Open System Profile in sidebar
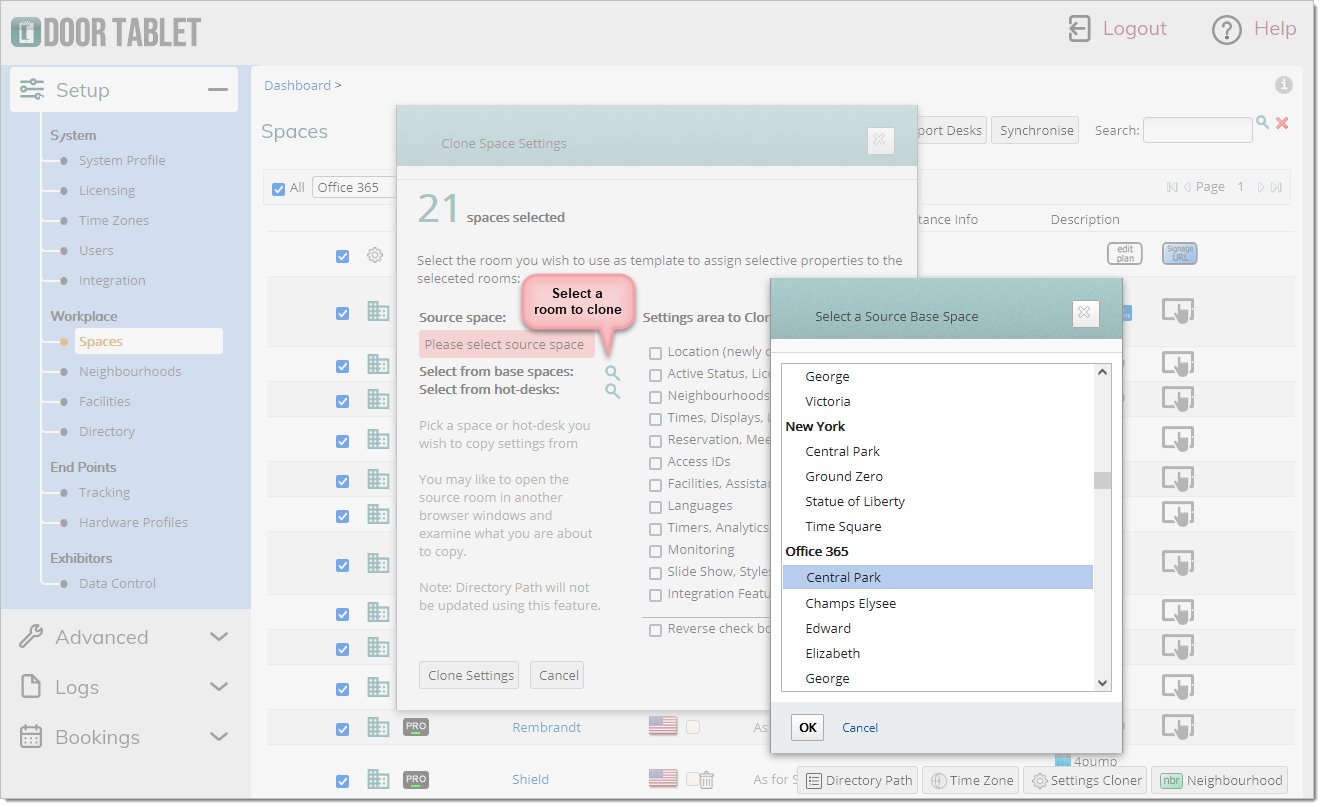 coord(122,160)
